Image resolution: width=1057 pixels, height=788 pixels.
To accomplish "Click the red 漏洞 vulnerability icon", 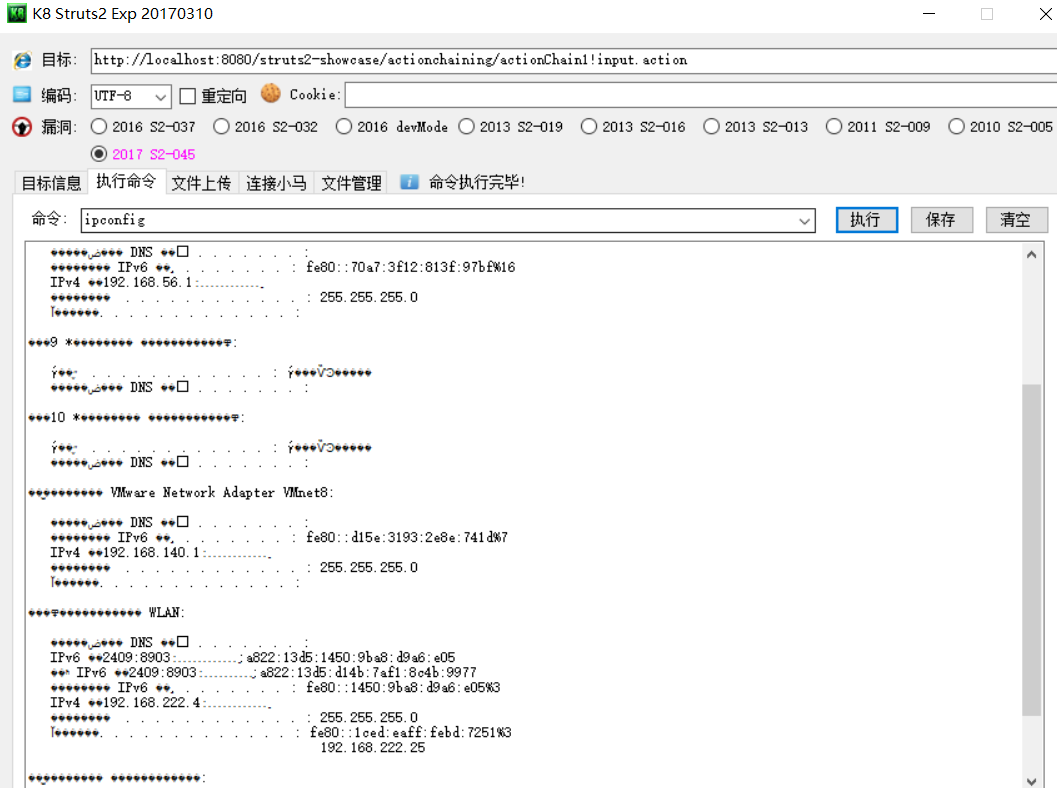I will [22, 126].
